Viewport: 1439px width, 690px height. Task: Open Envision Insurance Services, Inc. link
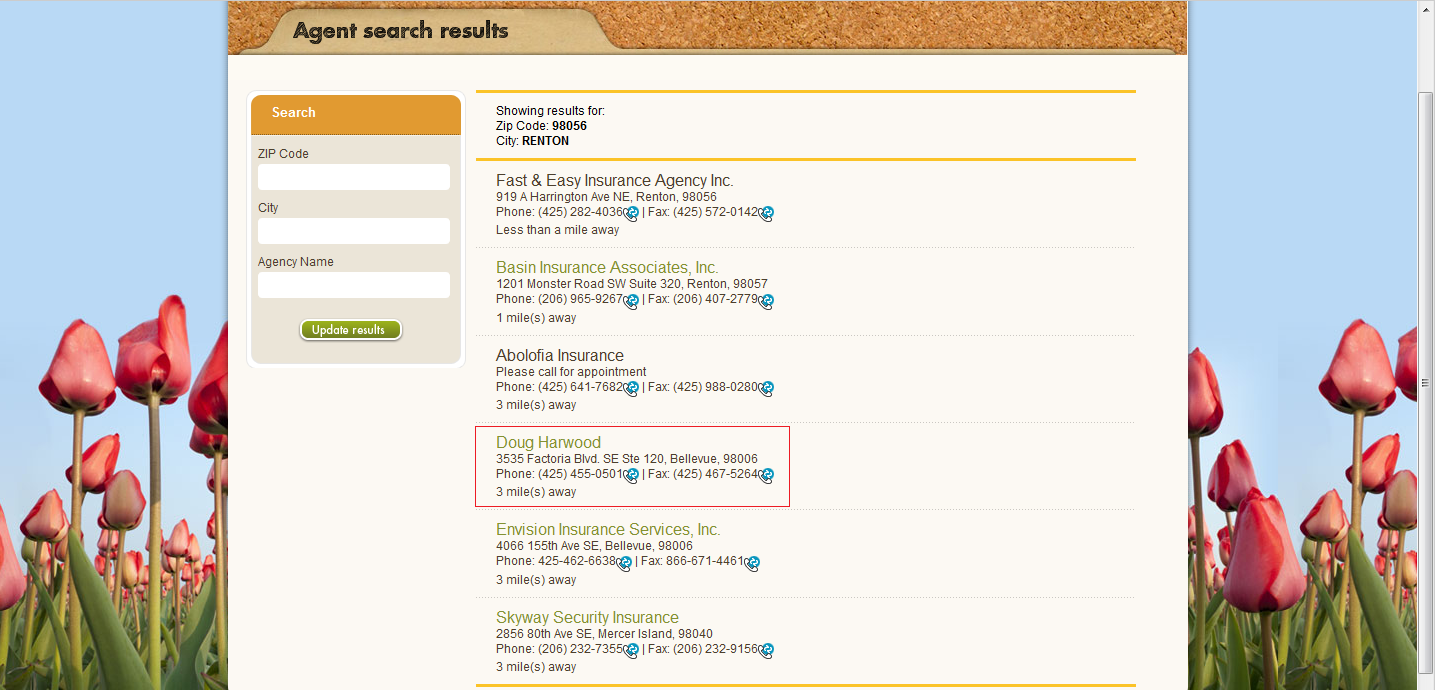pos(608,530)
